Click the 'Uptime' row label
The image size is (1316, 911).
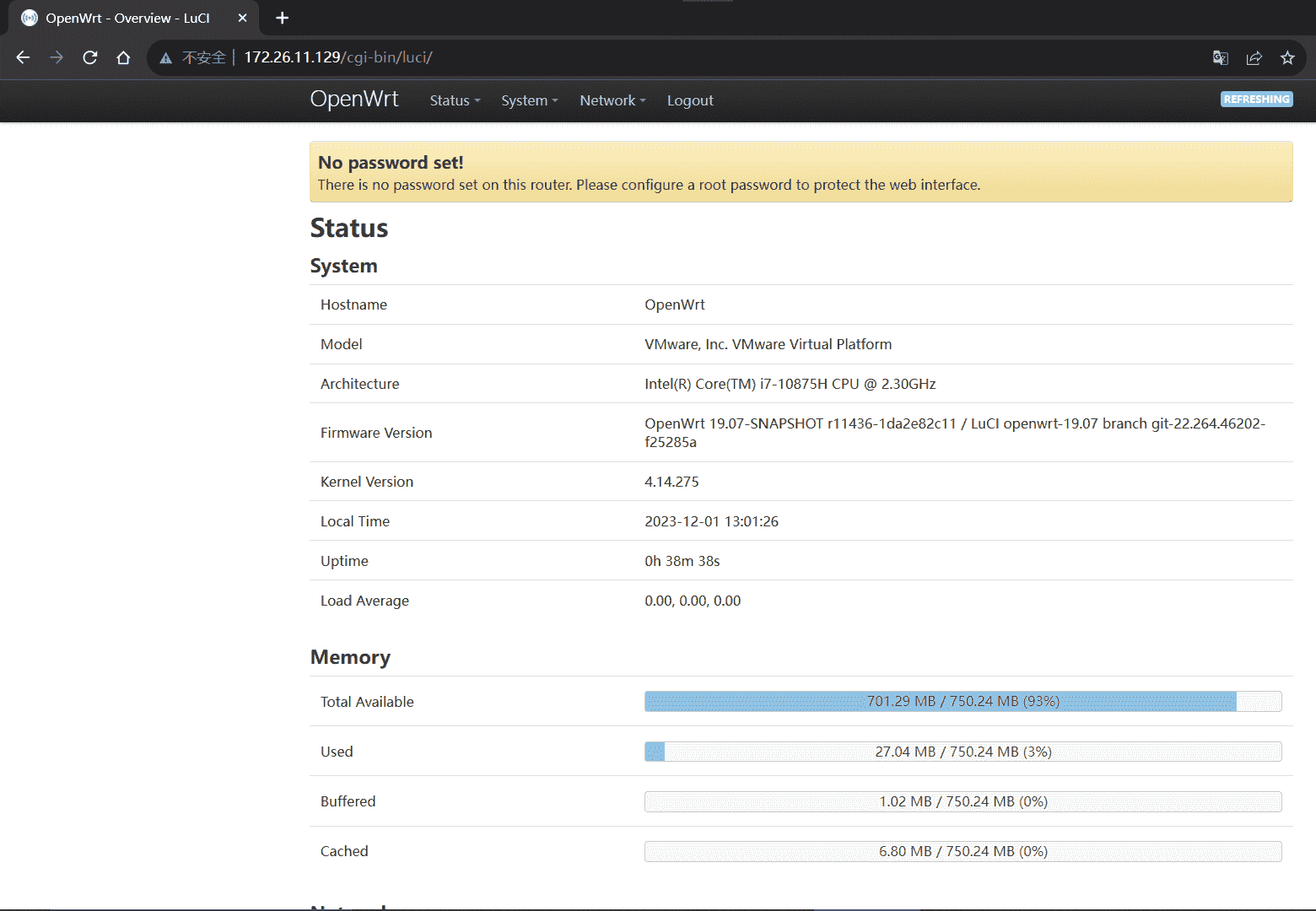coord(344,561)
